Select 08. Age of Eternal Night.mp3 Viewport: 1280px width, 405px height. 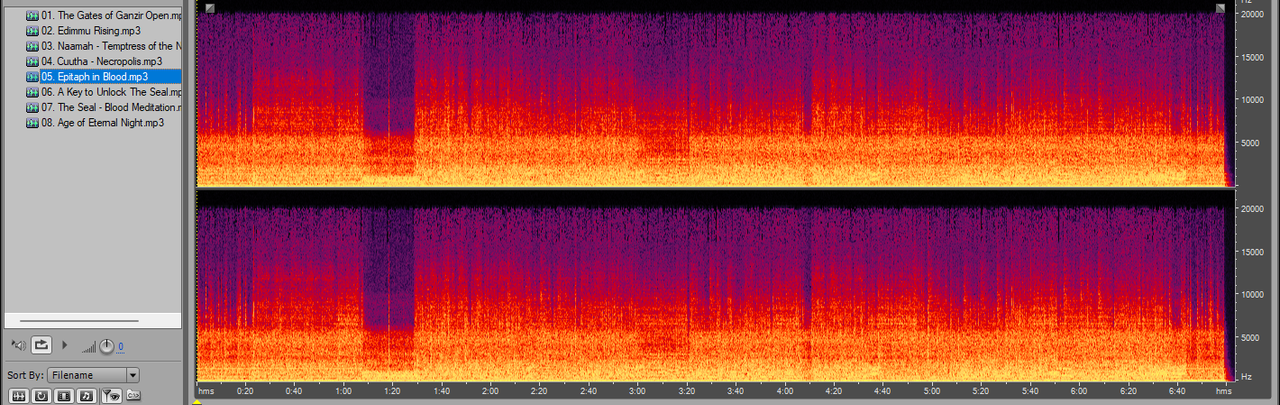pyautogui.click(x=104, y=122)
